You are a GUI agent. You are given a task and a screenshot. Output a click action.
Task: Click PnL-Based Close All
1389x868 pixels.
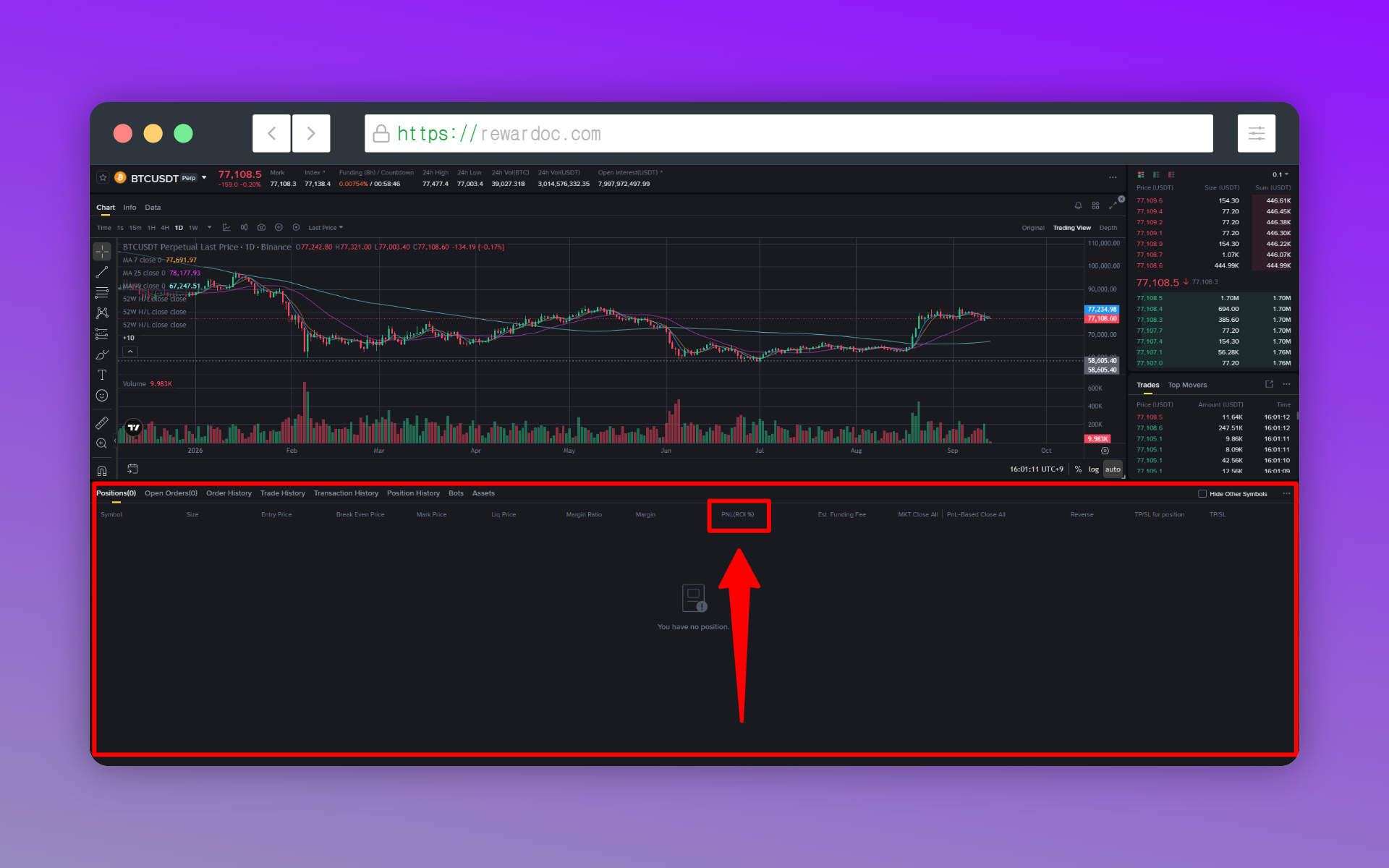(x=976, y=515)
